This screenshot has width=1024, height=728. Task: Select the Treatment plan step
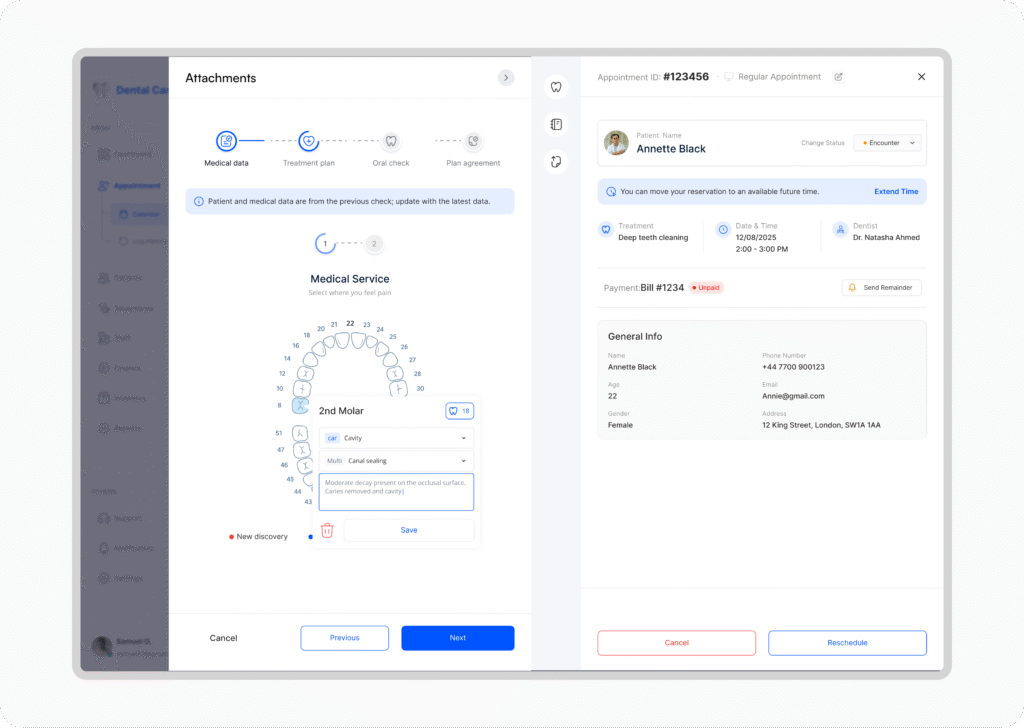click(309, 141)
